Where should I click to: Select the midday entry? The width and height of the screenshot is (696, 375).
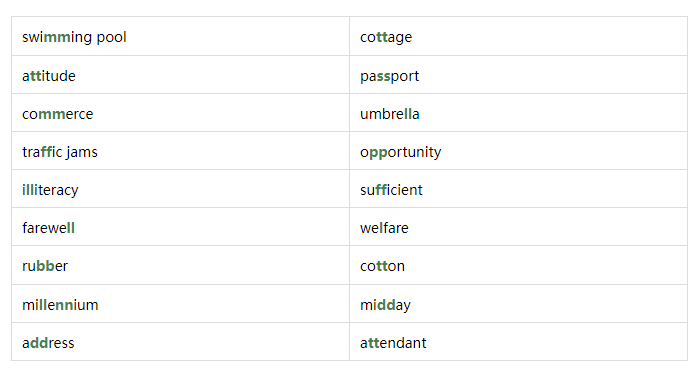pyautogui.click(x=518, y=304)
